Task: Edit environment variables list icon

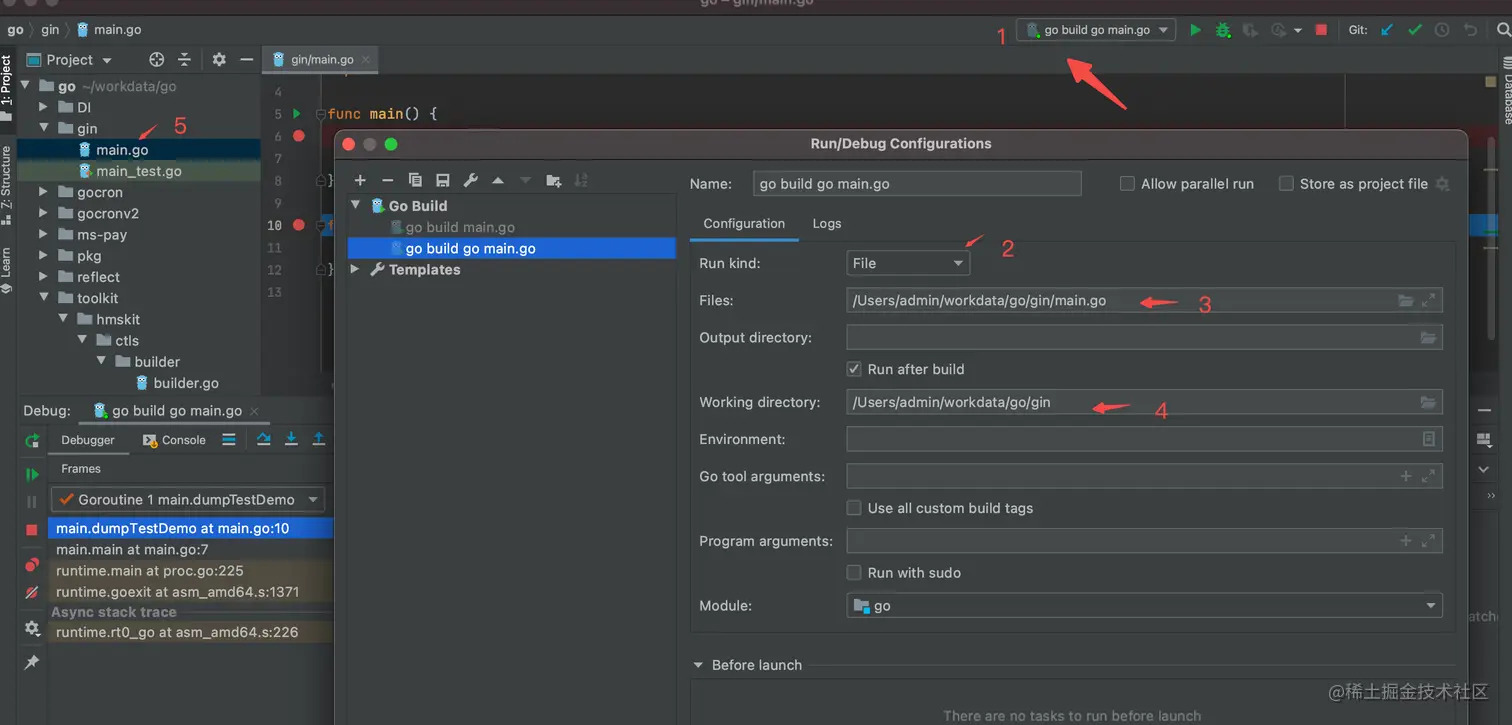Action: pos(1429,439)
